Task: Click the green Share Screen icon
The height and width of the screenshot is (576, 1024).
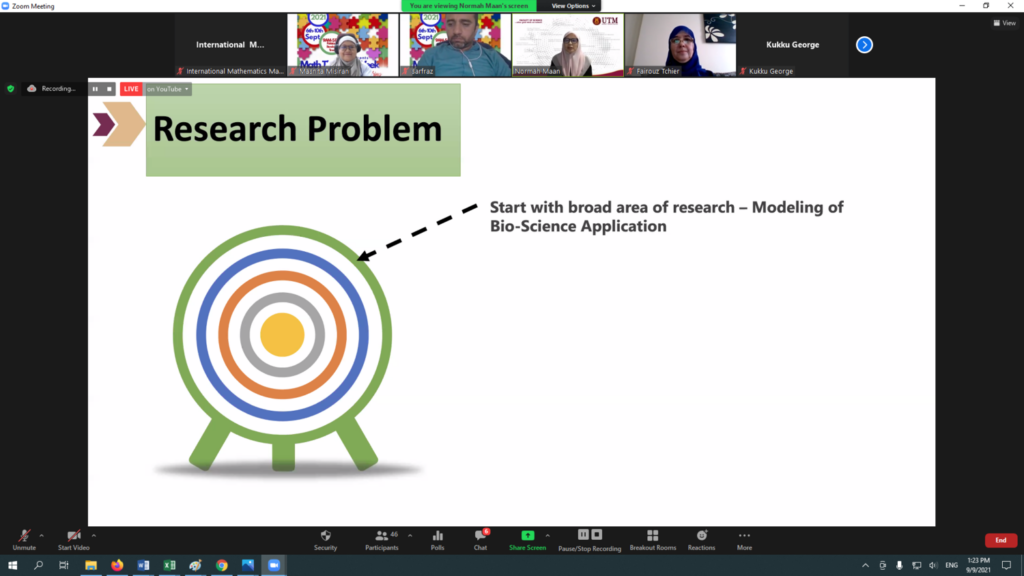Action: click(x=527, y=536)
